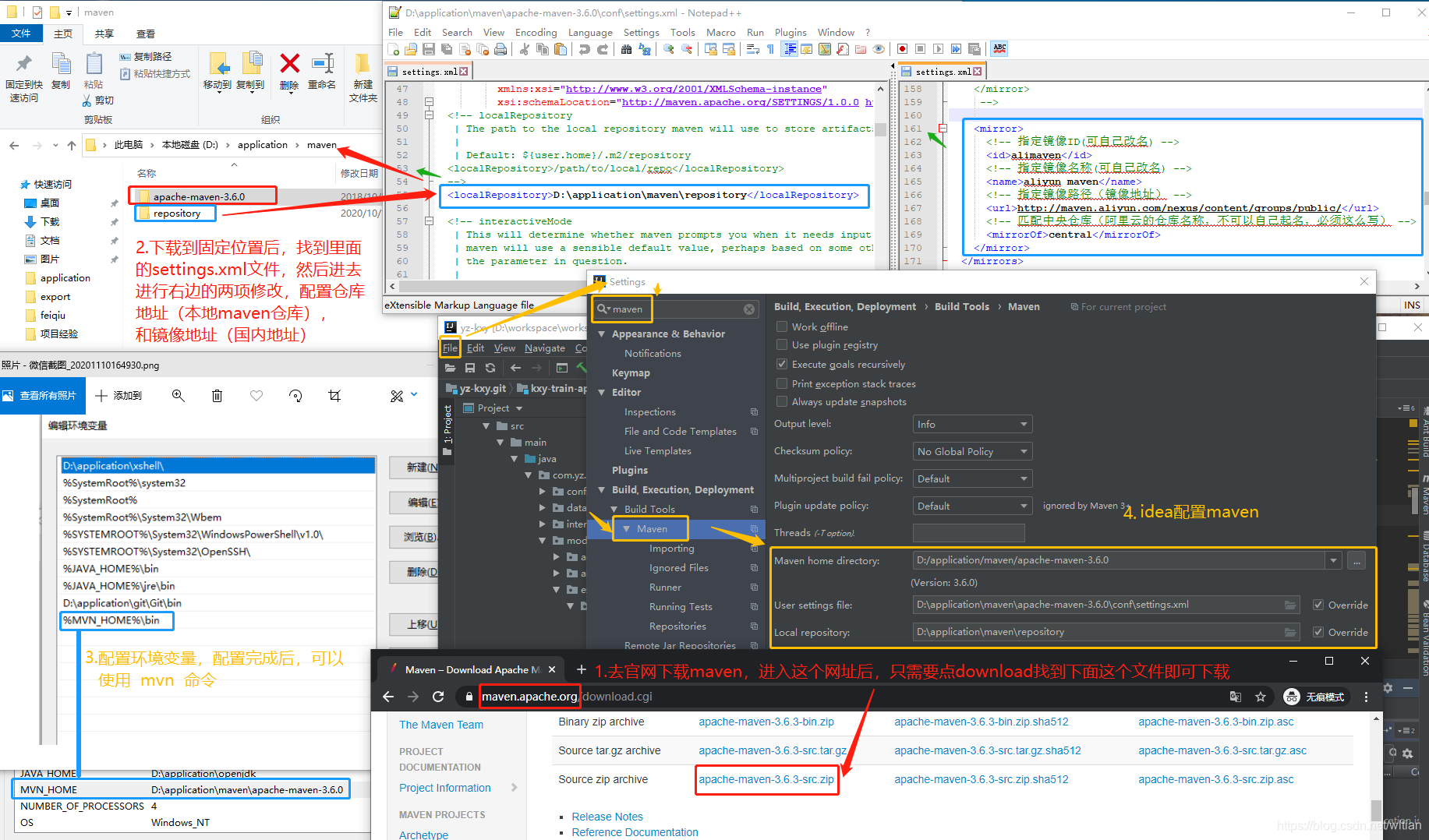Uncheck Execute goals recursively
Image resolution: width=1429 pixels, height=840 pixels.
tap(782, 364)
